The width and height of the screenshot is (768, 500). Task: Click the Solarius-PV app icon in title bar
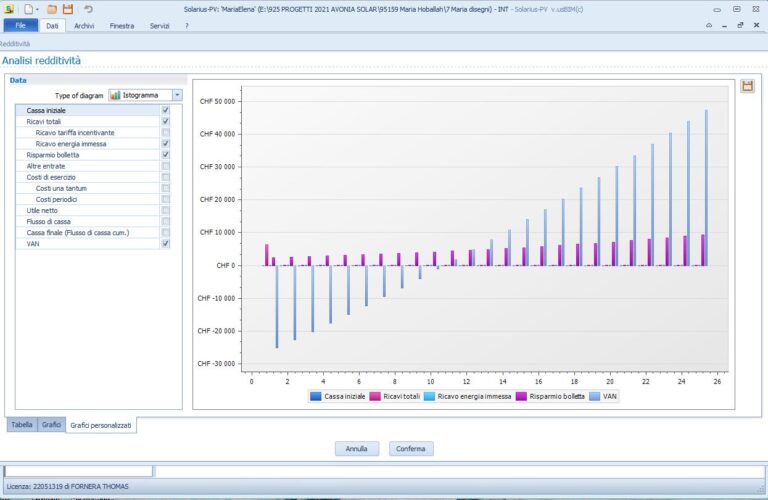(x=9, y=9)
